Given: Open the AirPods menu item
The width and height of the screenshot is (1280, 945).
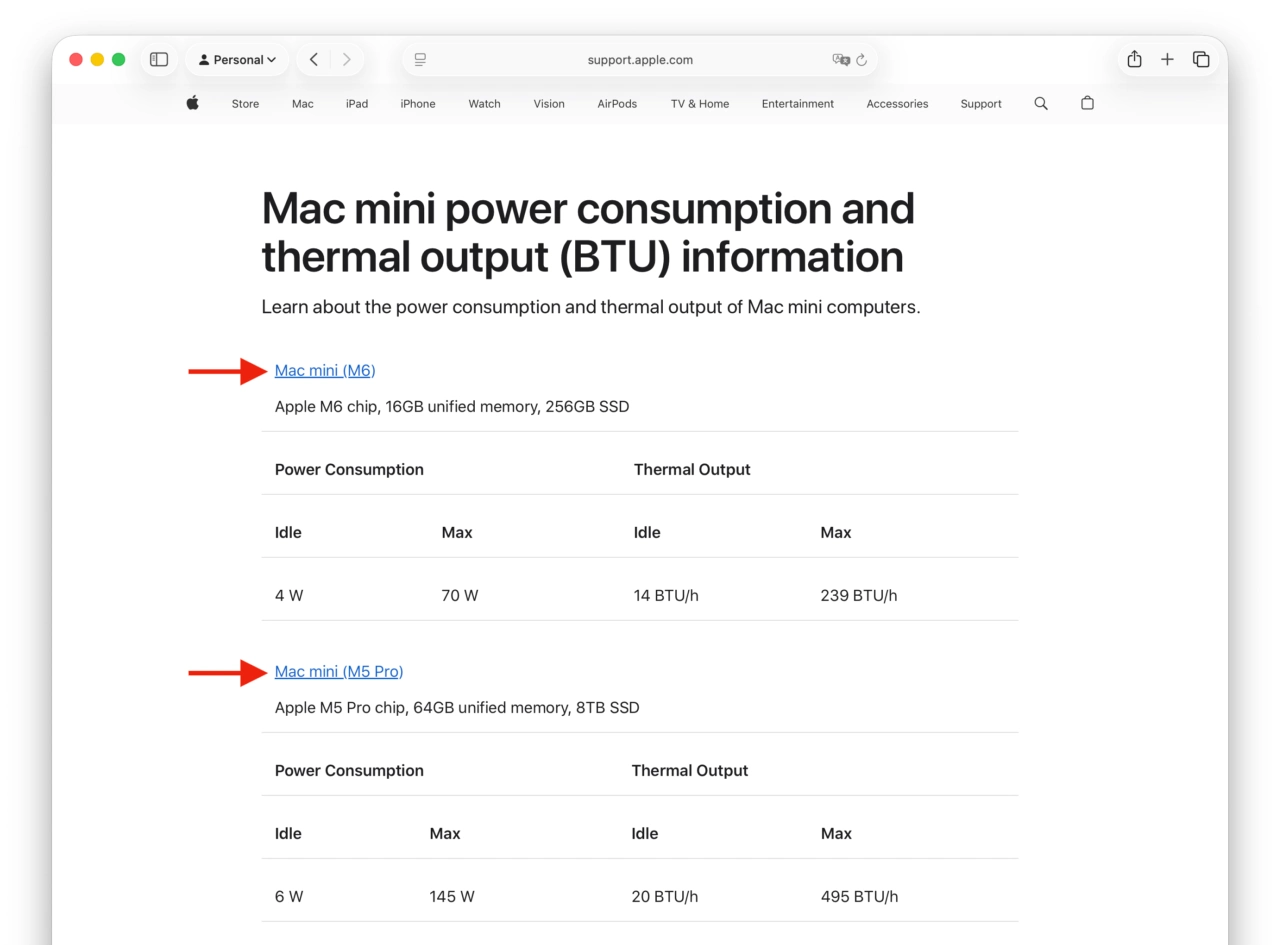Looking at the screenshot, I should pyautogui.click(x=617, y=104).
